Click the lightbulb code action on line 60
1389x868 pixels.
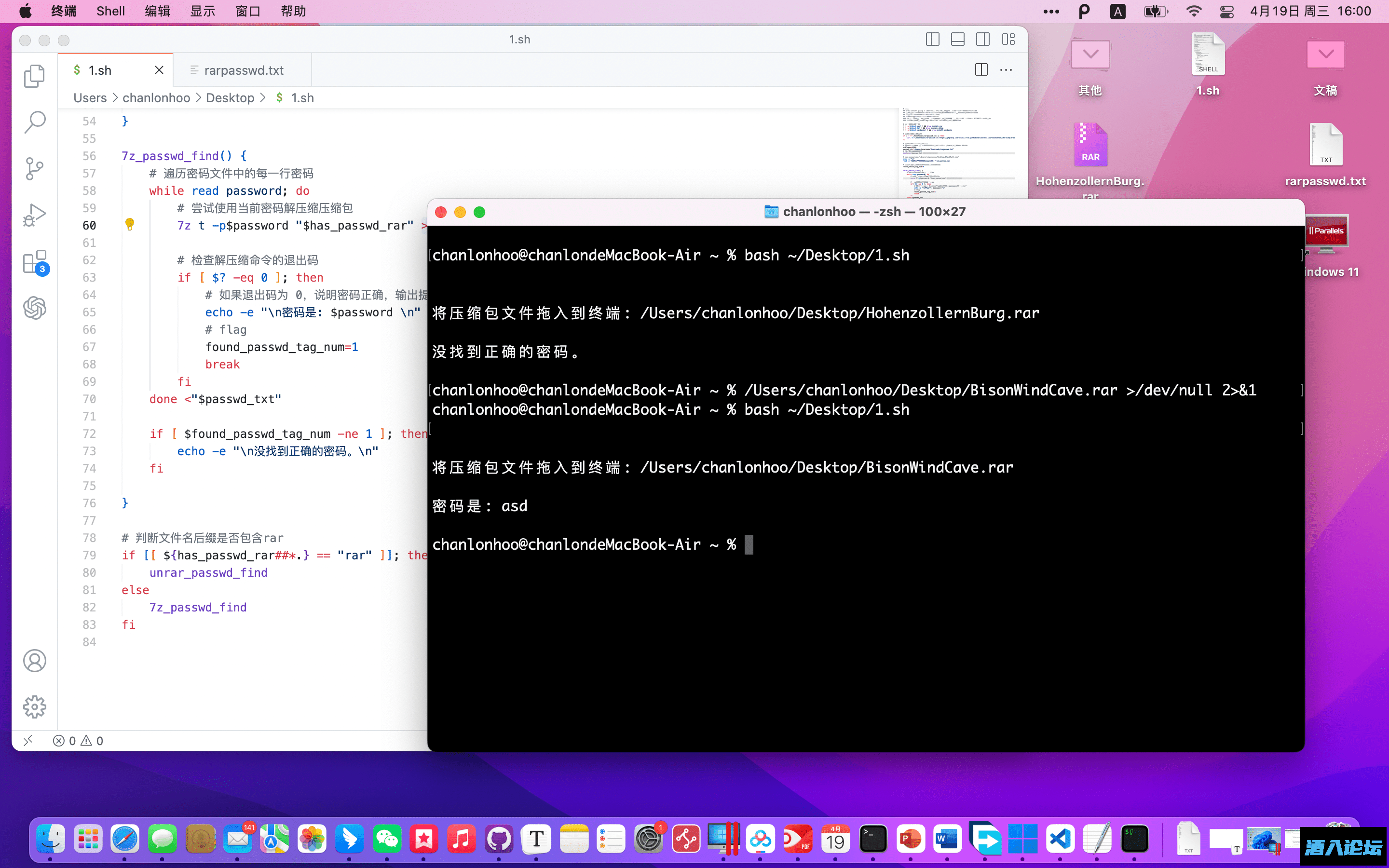pos(130,224)
